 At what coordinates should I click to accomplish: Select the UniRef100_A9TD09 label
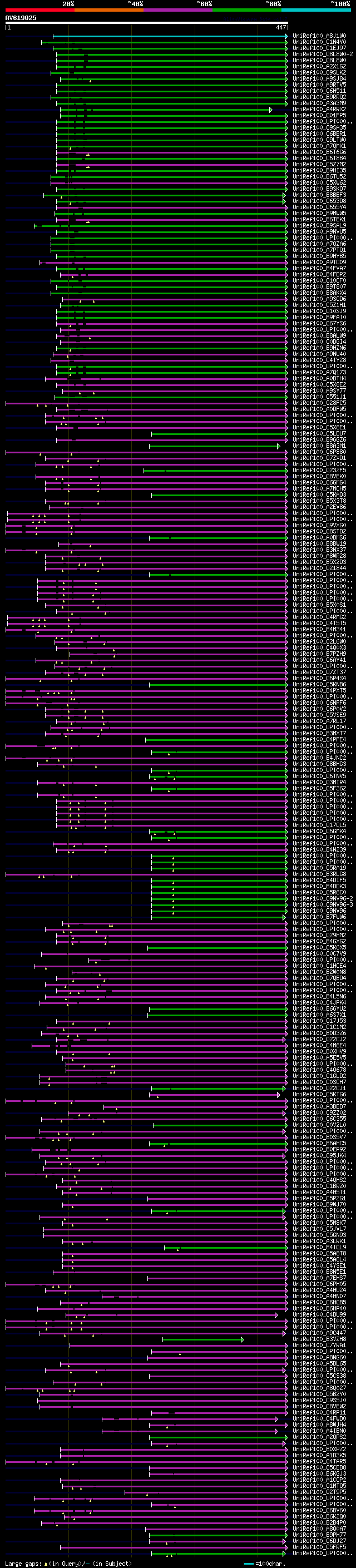click(319, 263)
